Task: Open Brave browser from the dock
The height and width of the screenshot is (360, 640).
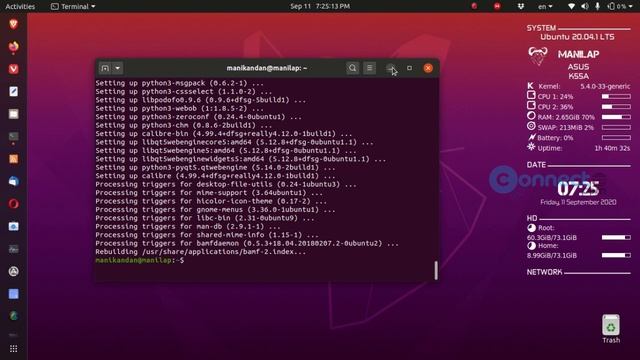Action: click(x=13, y=24)
